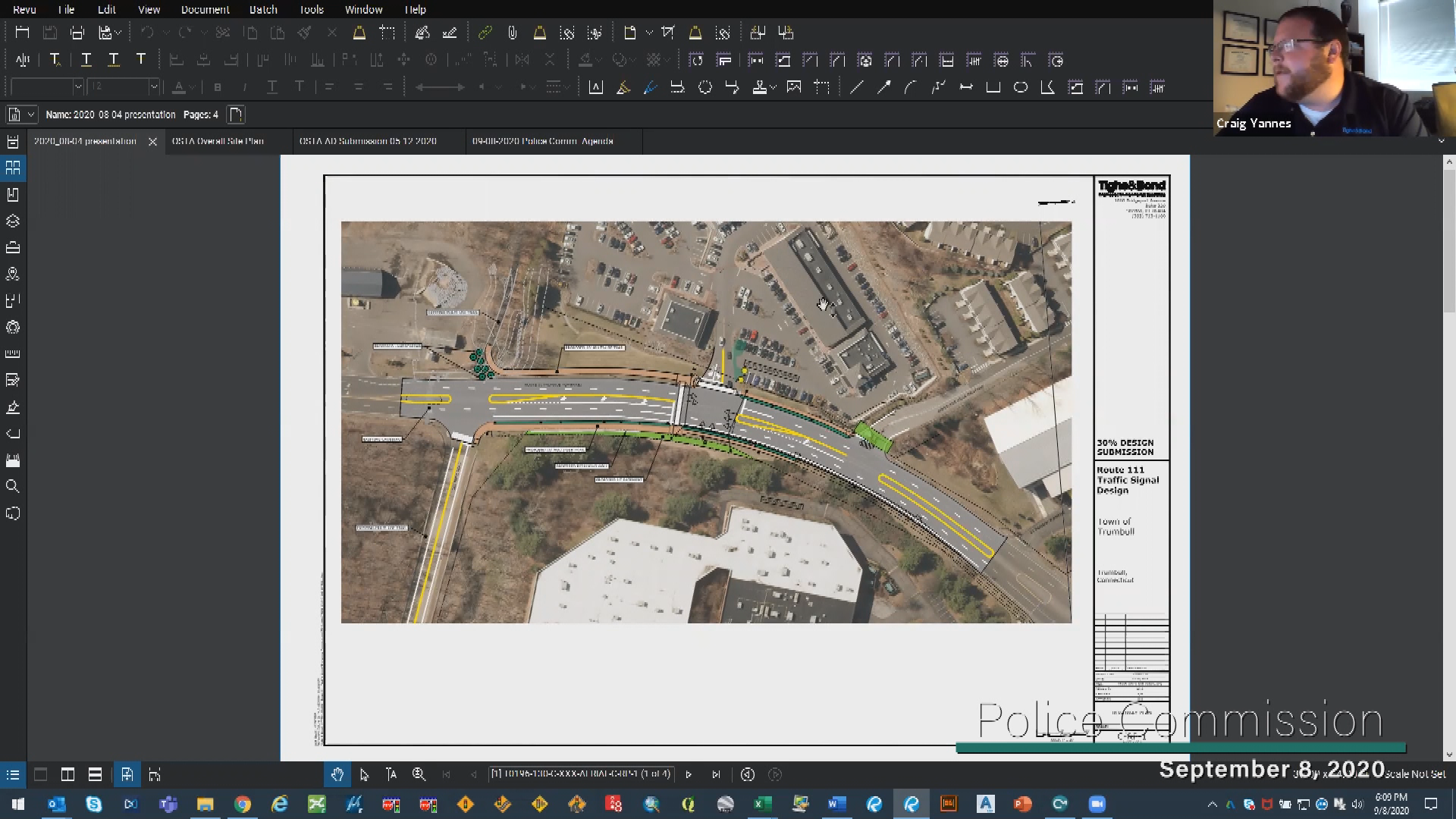Screen dimensions: 1456x819
Task: Open the file properties dropdown arrow
Action: (x=31, y=115)
